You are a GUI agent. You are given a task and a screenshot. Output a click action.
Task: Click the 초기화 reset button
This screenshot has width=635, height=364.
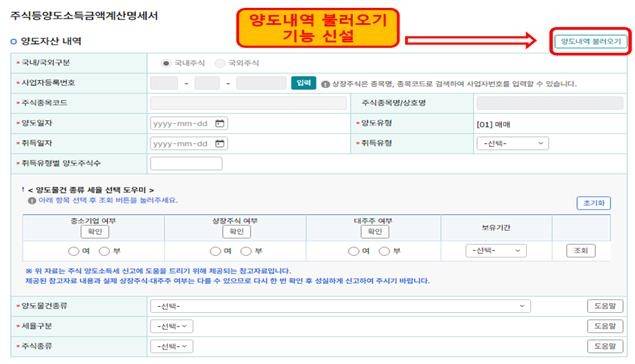pyautogui.click(x=594, y=203)
